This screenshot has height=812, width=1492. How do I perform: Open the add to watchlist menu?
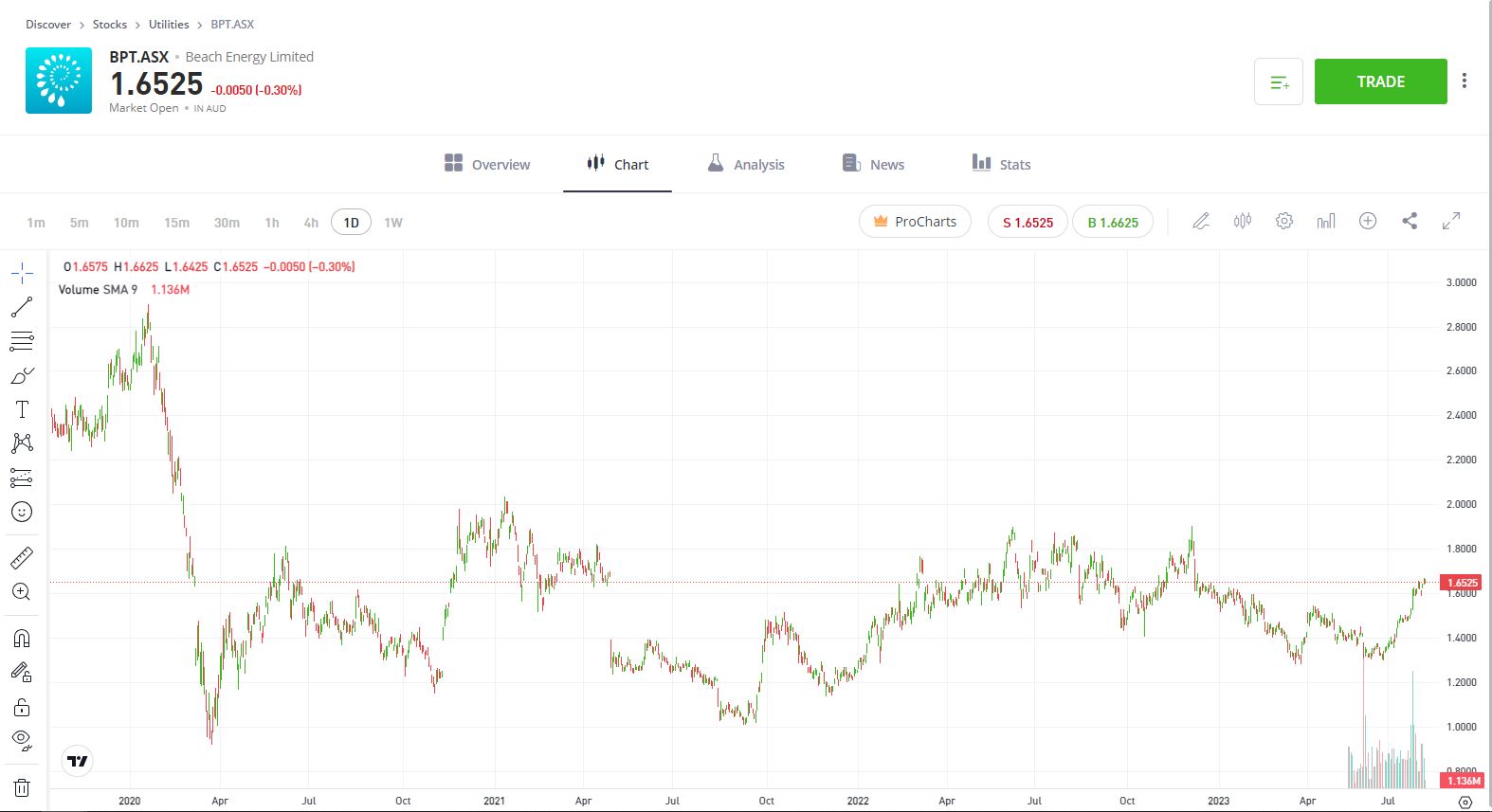coord(1279,82)
